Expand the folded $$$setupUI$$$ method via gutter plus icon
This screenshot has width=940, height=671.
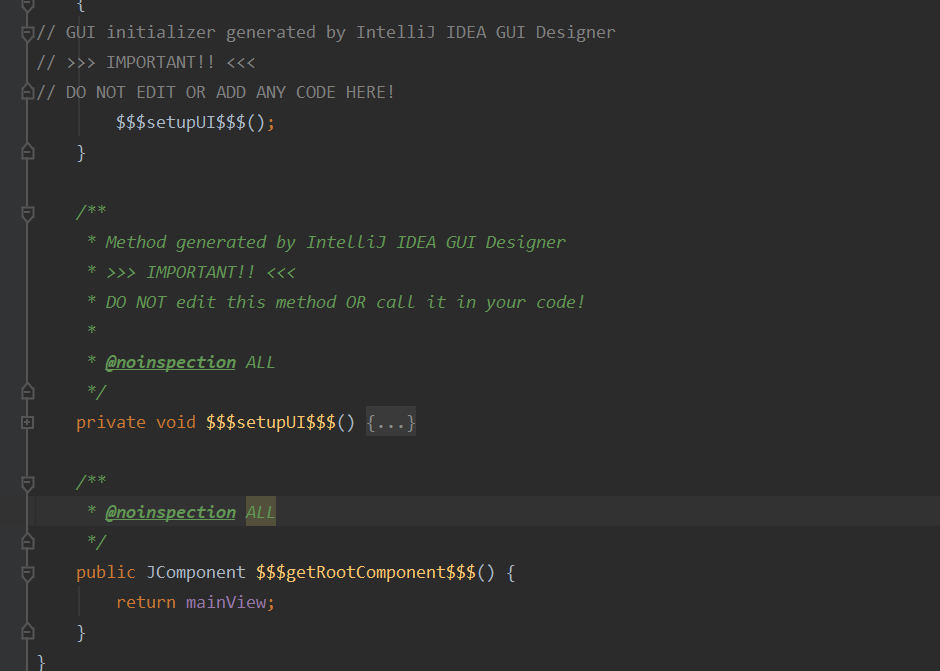coord(27,422)
